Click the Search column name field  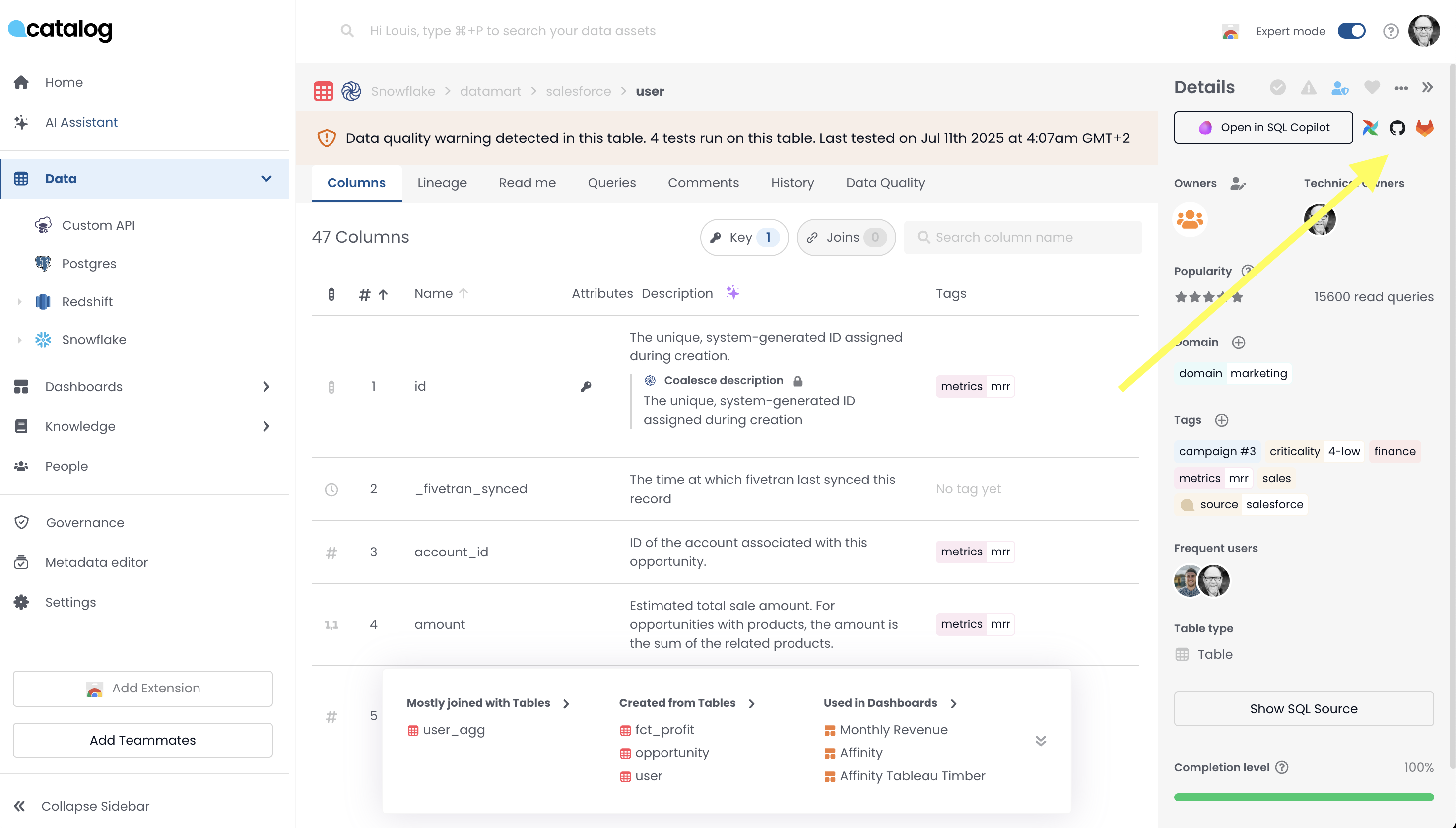[x=1023, y=237]
